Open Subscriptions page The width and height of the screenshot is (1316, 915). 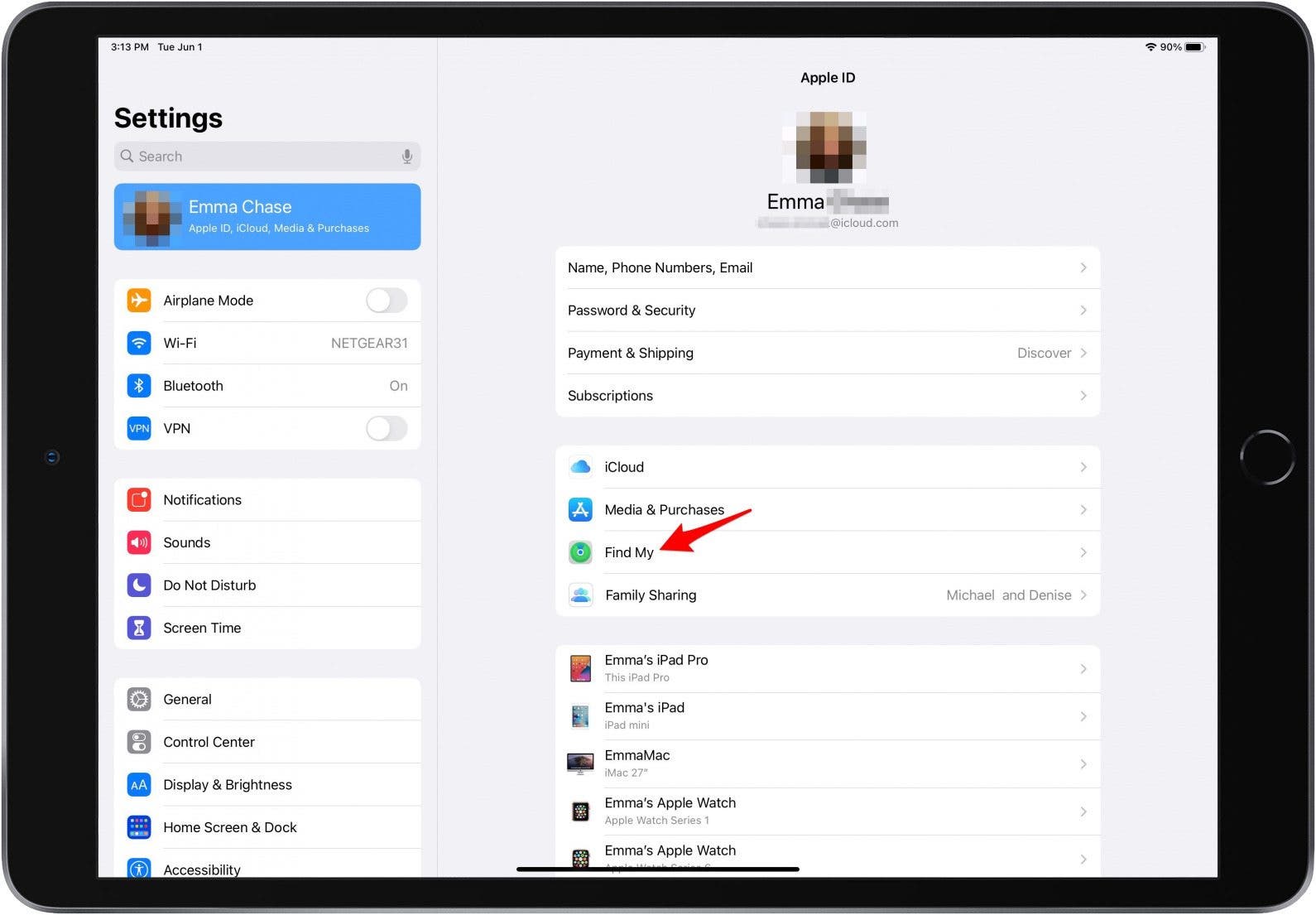click(828, 396)
